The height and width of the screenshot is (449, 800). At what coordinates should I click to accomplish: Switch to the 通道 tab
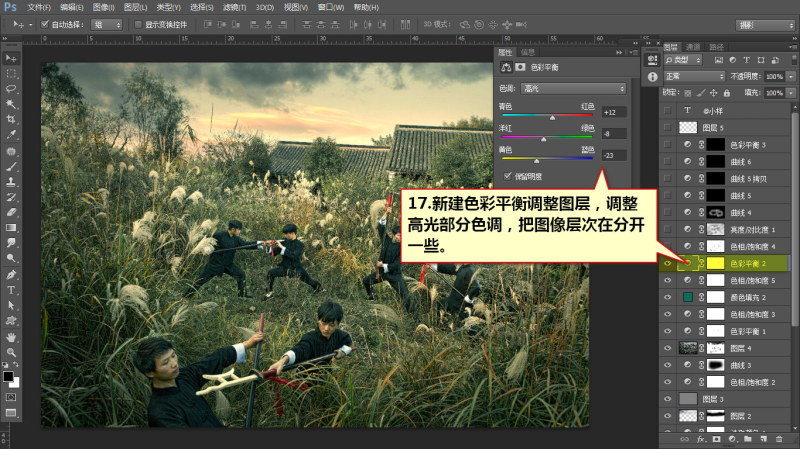(x=693, y=47)
